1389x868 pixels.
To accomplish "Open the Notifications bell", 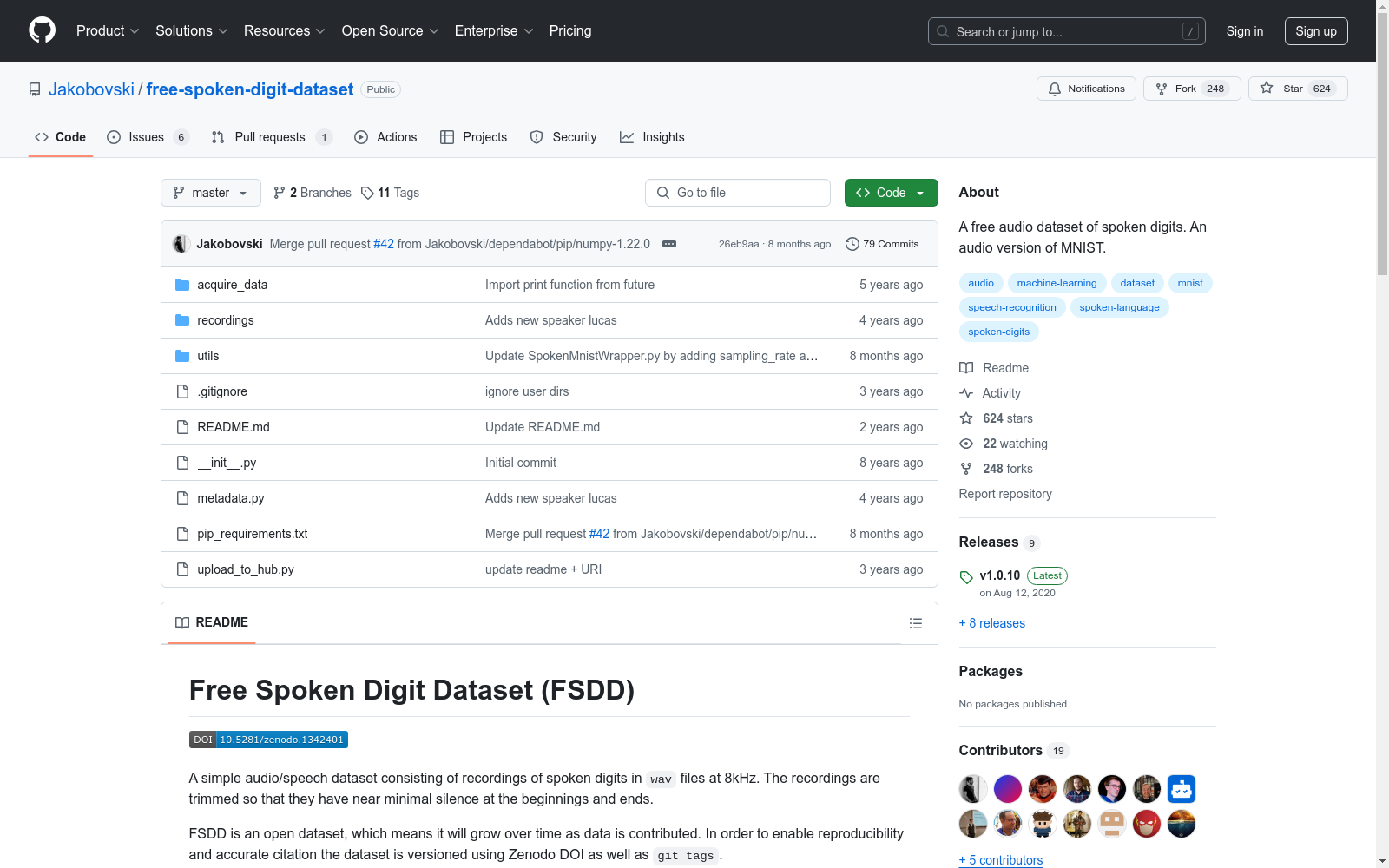I will (1054, 89).
